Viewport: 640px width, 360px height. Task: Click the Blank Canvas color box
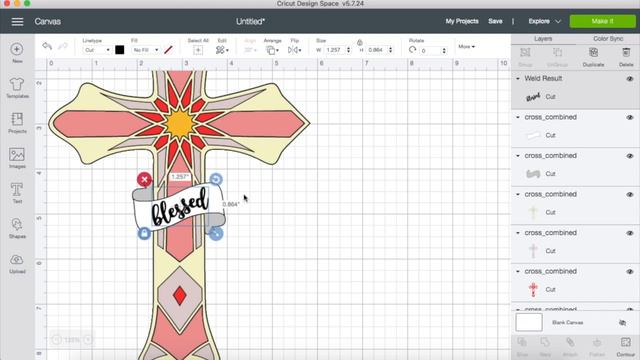[x=529, y=322]
